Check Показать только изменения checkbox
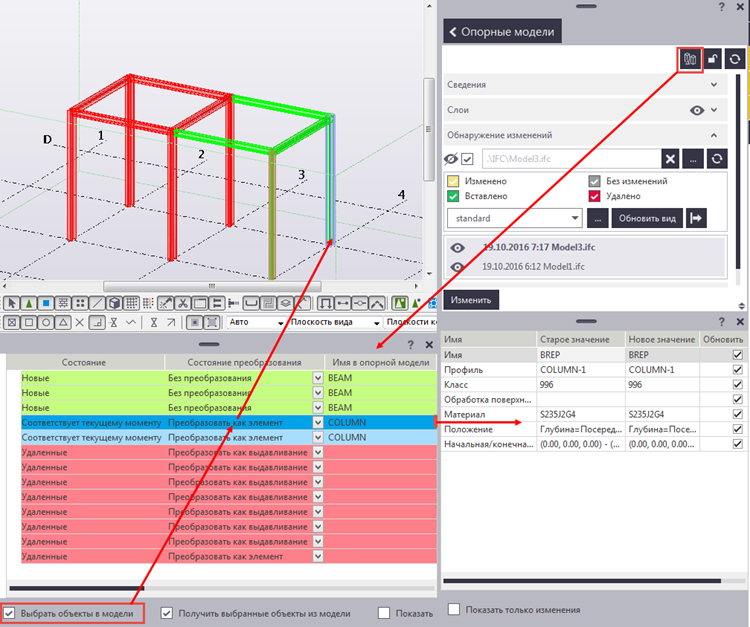This screenshot has height=627, width=750. 455,609
